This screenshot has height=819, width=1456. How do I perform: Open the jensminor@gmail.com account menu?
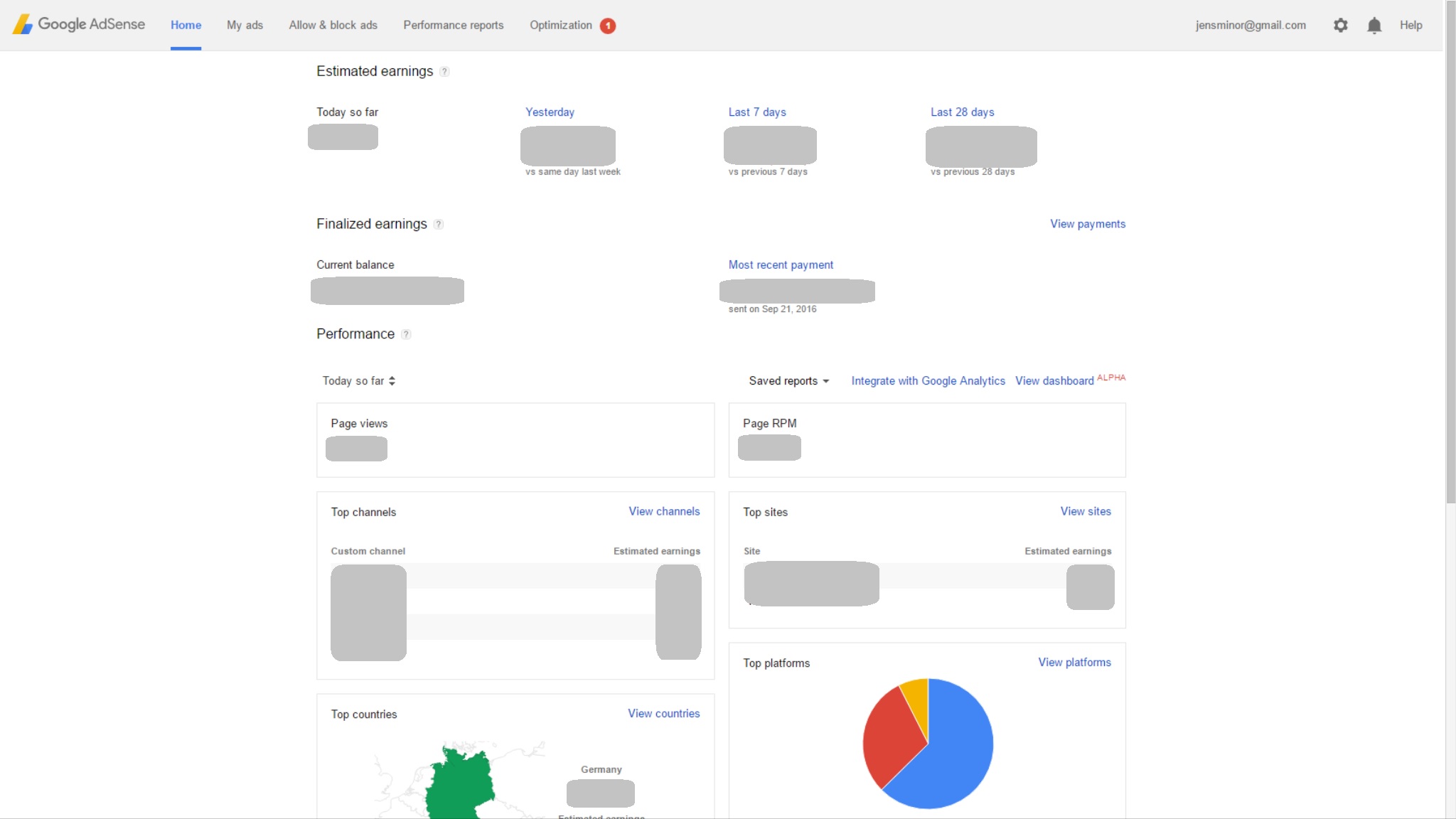pyautogui.click(x=1250, y=26)
